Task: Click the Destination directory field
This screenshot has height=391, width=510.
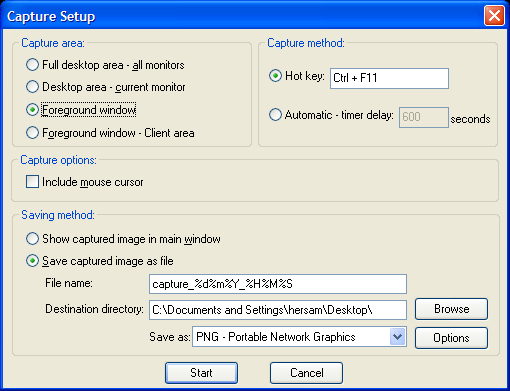Action: (278, 310)
